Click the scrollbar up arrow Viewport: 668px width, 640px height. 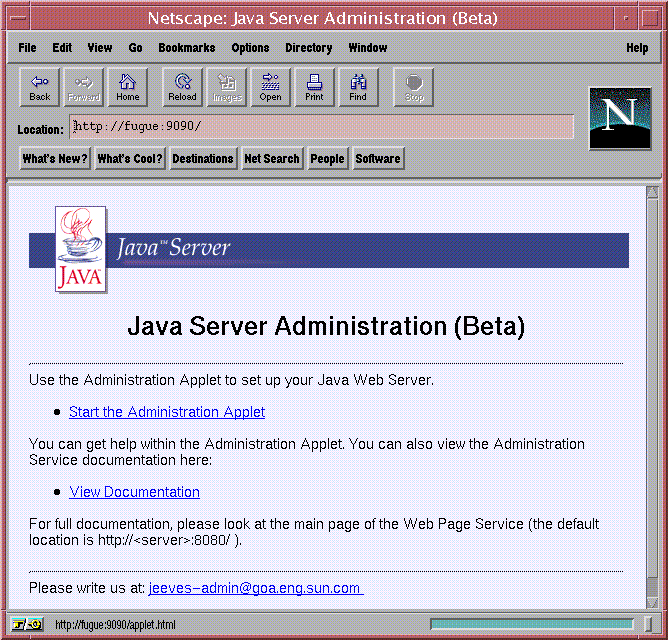(x=652, y=192)
